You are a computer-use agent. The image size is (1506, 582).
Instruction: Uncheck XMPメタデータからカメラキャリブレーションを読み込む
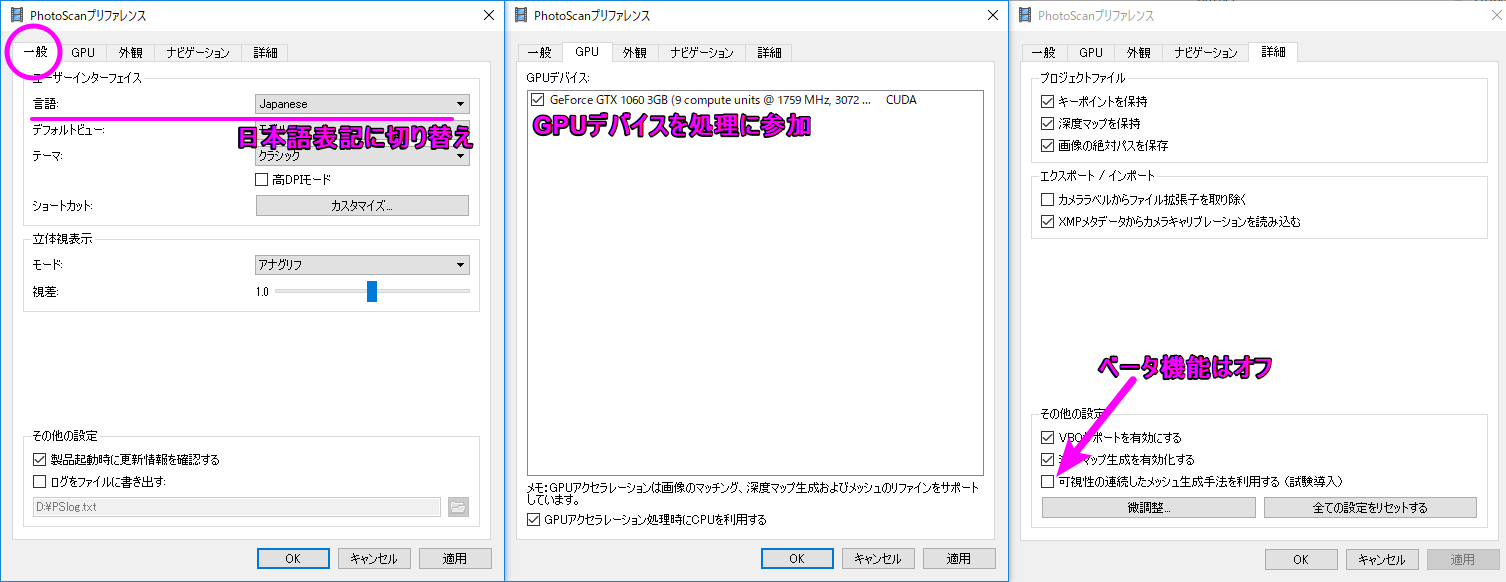pos(1047,222)
